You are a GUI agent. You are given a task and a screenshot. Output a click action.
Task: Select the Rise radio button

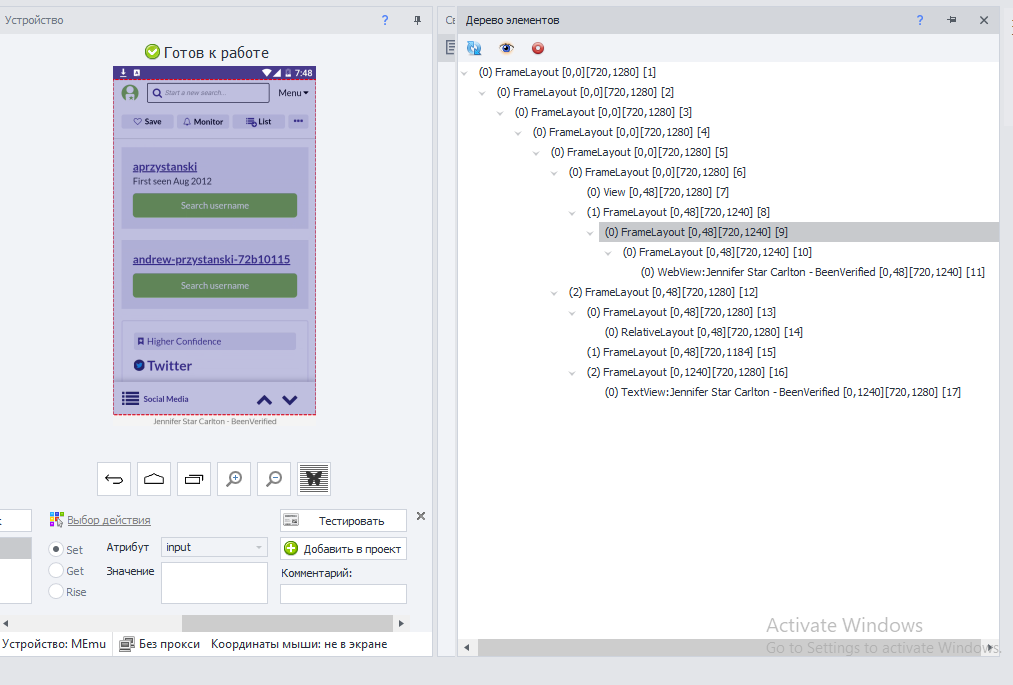(x=56, y=591)
